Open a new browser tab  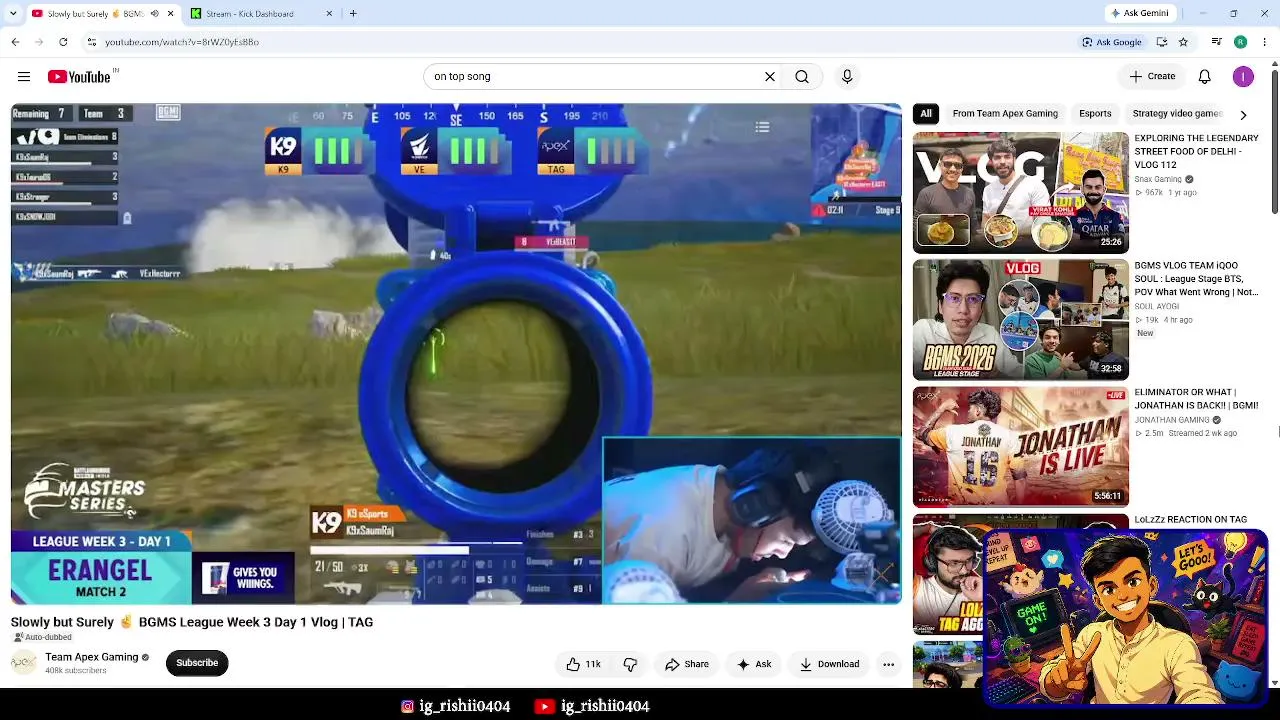point(353,14)
